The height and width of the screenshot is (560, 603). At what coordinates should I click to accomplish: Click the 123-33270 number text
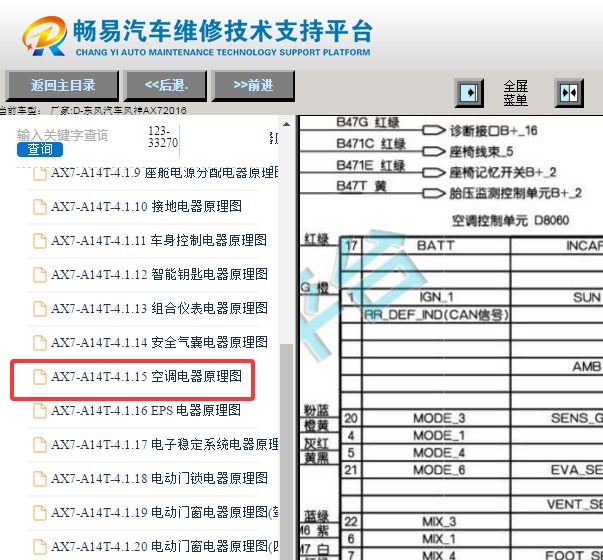pos(163,137)
